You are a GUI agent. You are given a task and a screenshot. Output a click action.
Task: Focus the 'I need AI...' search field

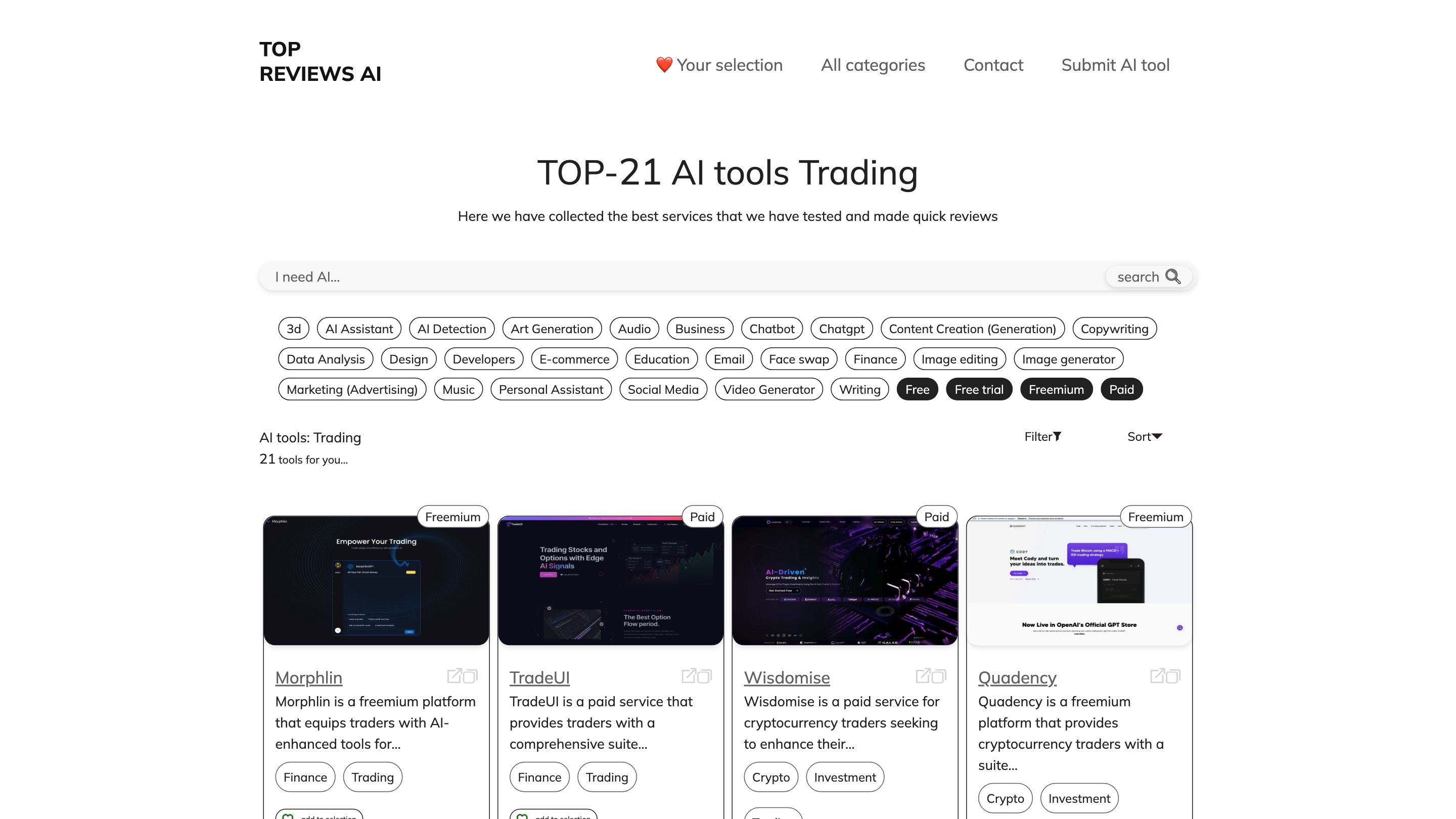[678, 277]
